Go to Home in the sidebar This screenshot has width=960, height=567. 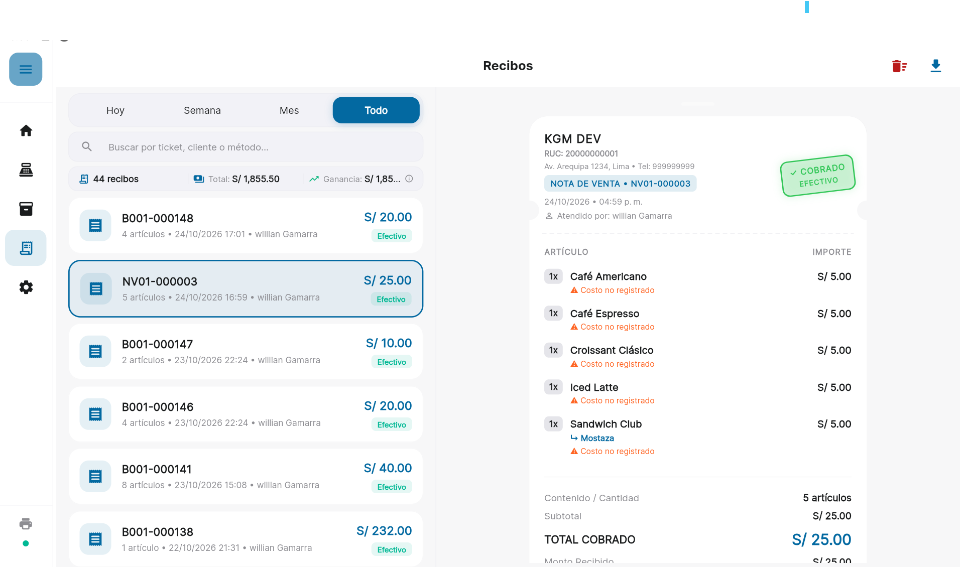[26, 130]
